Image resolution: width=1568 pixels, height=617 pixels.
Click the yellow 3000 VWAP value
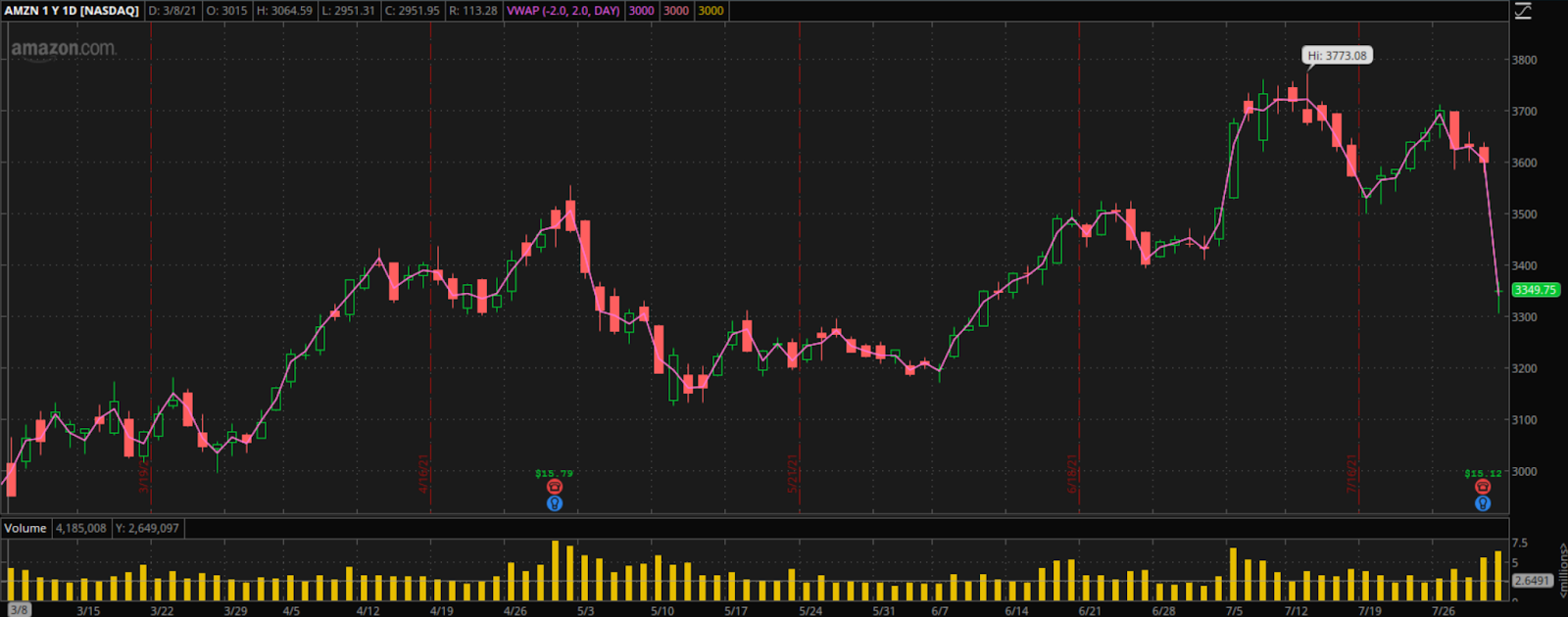pyautogui.click(x=711, y=11)
